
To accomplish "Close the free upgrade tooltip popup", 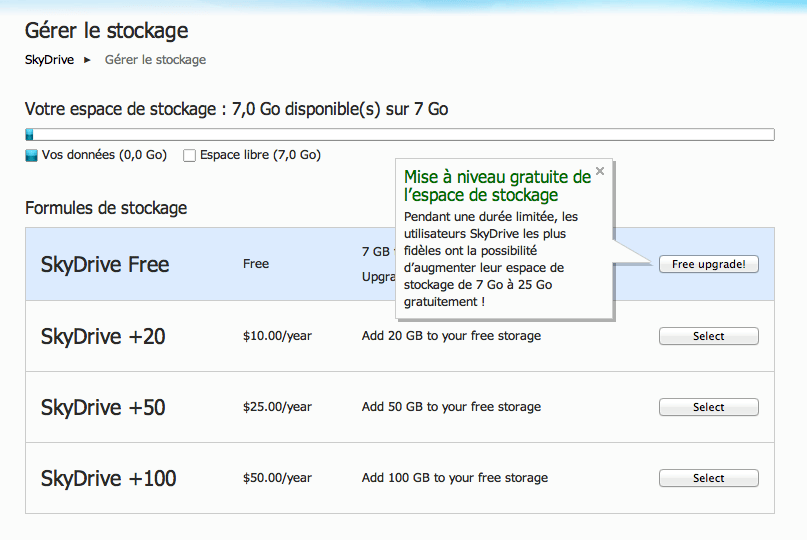I will click(600, 171).
